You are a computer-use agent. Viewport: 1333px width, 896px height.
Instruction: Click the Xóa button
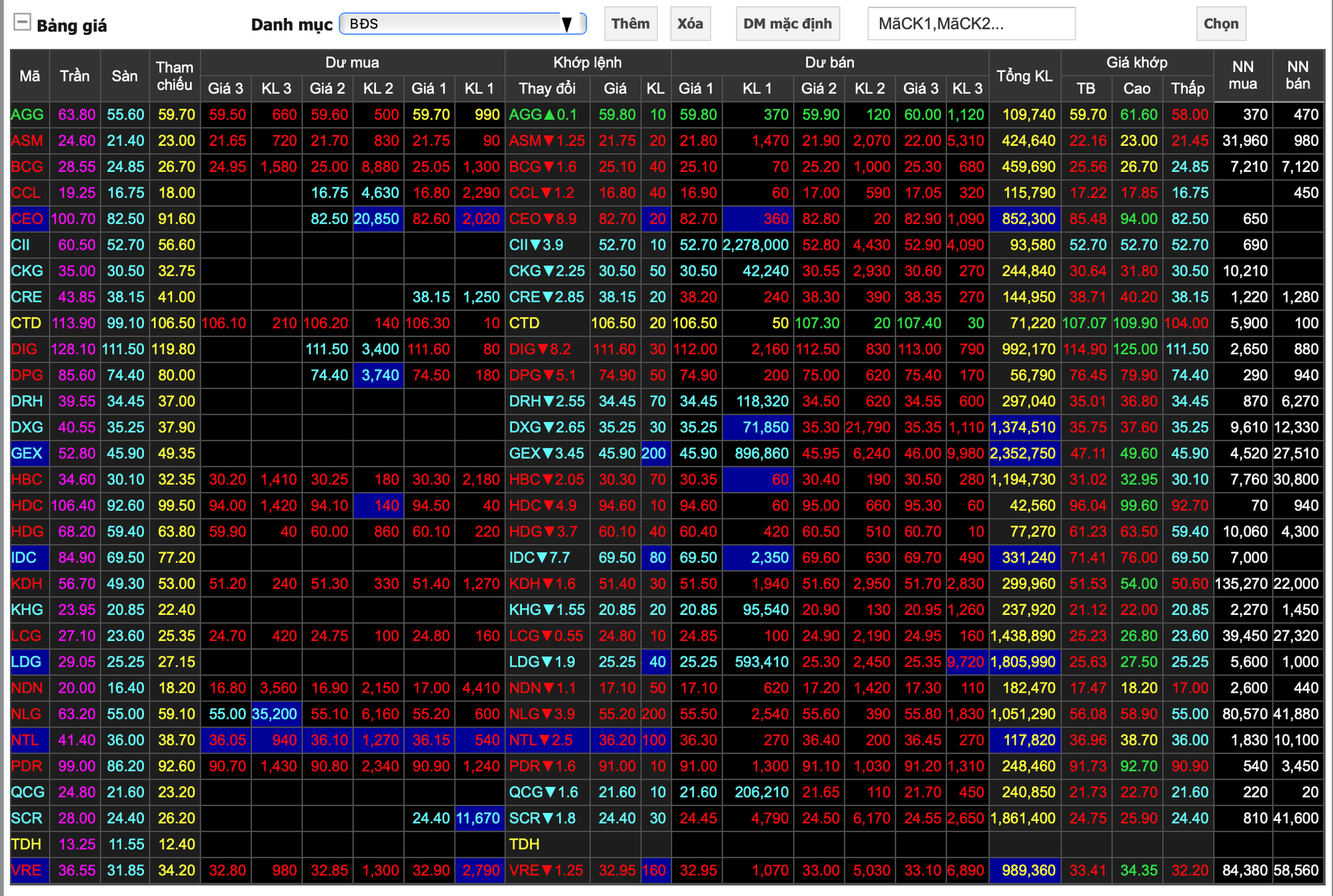pyautogui.click(x=690, y=24)
